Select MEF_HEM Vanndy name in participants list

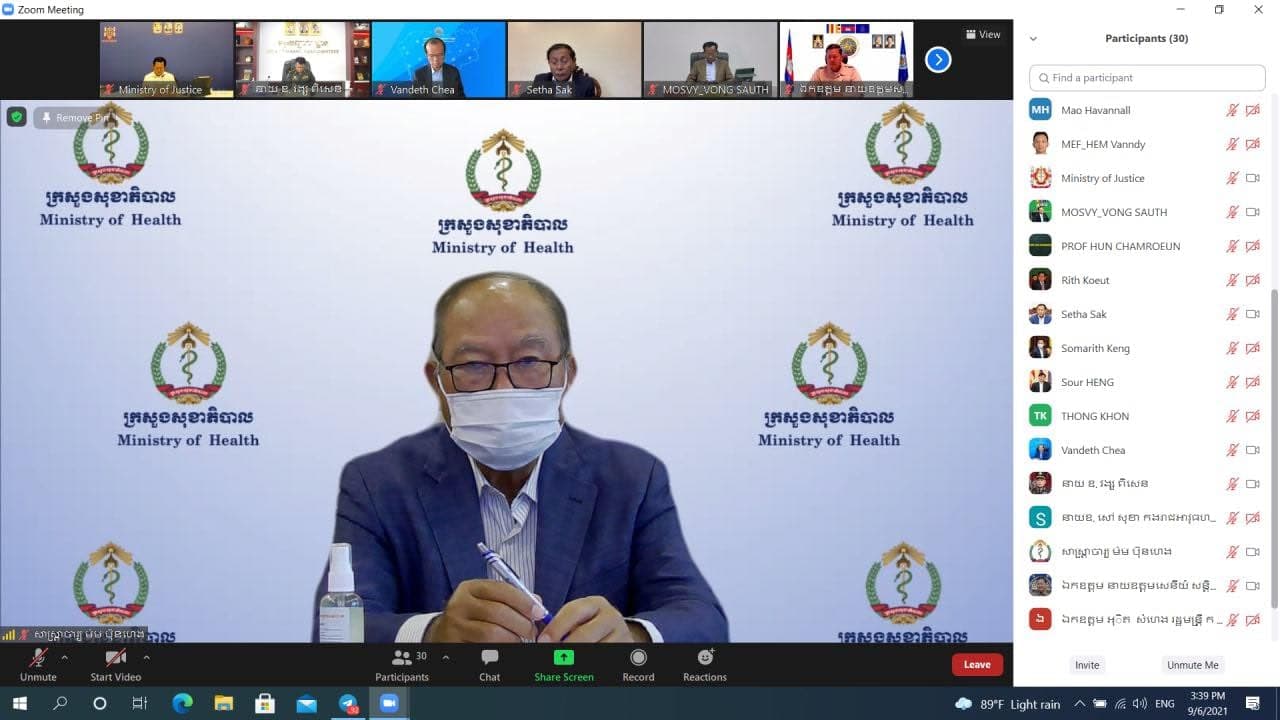click(1103, 144)
